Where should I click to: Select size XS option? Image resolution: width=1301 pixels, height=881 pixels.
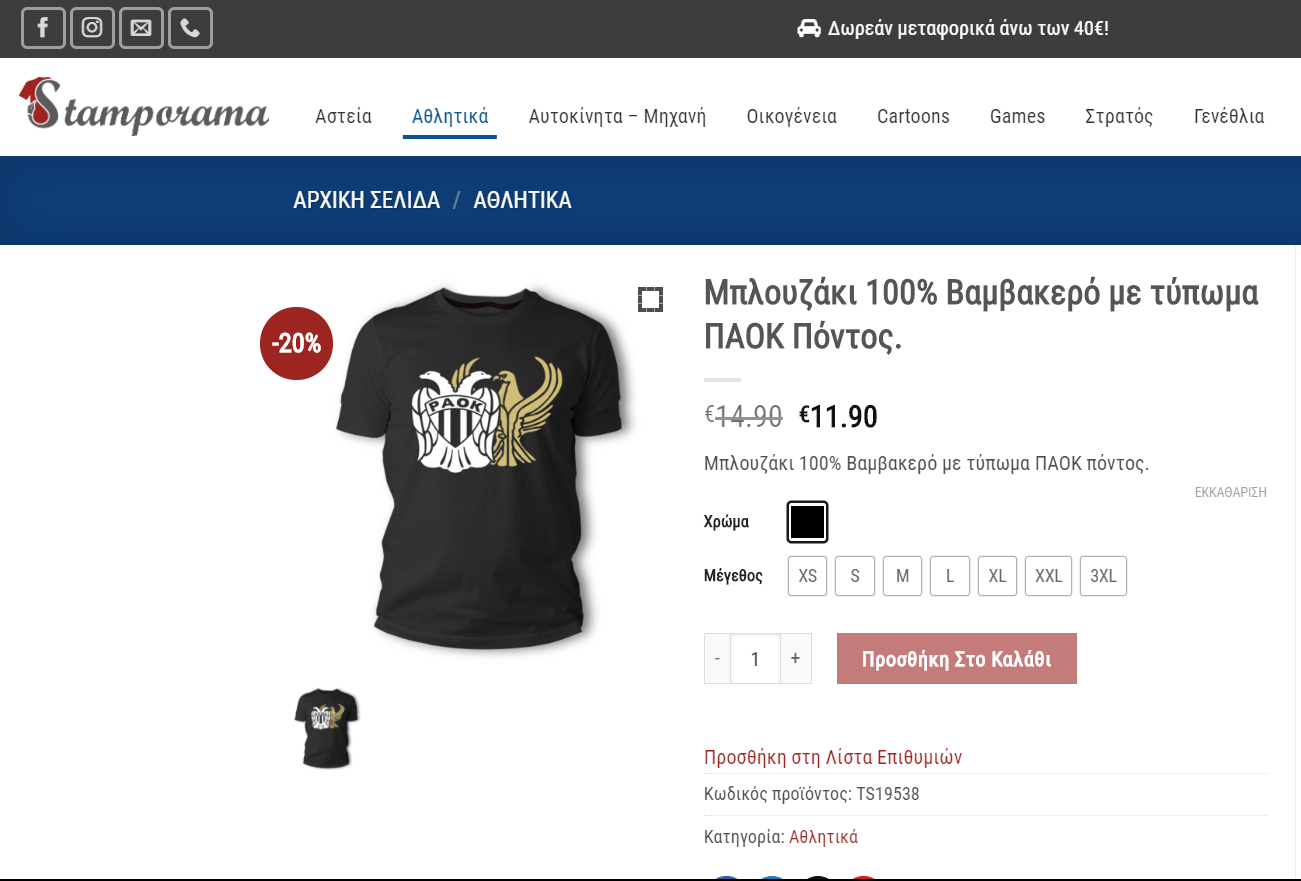pyautogui.click(x=808, y=576)
